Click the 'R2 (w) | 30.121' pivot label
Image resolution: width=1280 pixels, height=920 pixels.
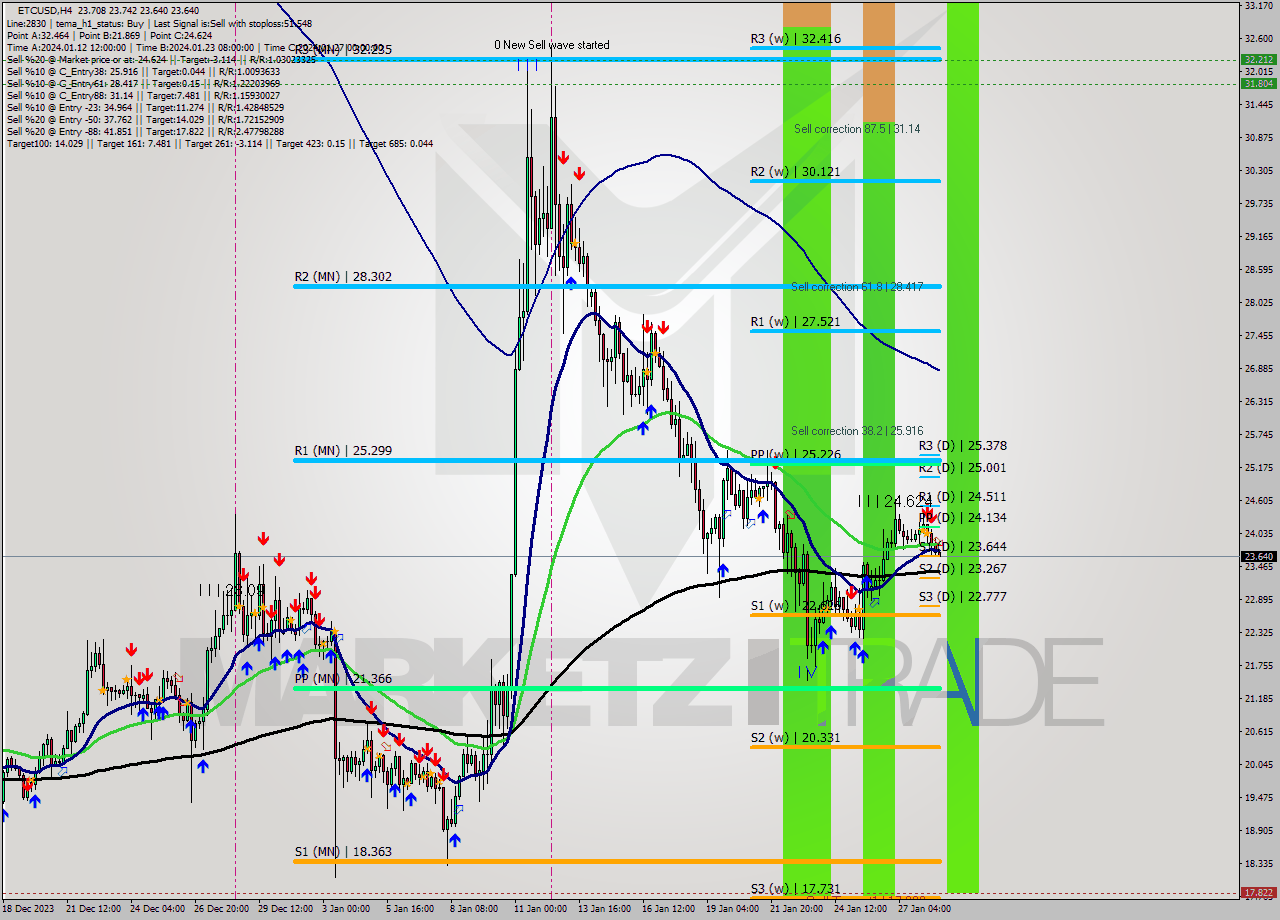tap(795, 172)
